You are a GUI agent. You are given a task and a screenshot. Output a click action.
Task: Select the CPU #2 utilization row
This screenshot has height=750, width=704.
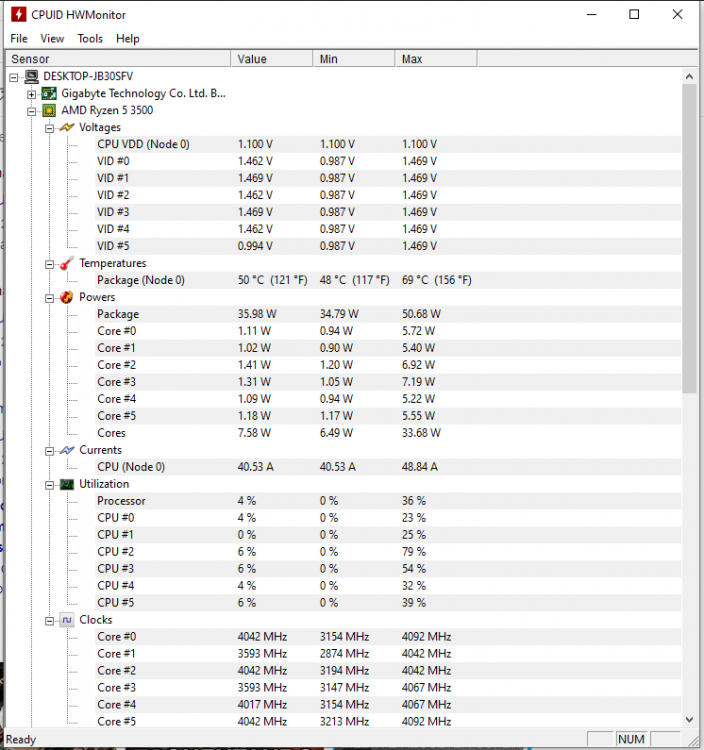388,551
